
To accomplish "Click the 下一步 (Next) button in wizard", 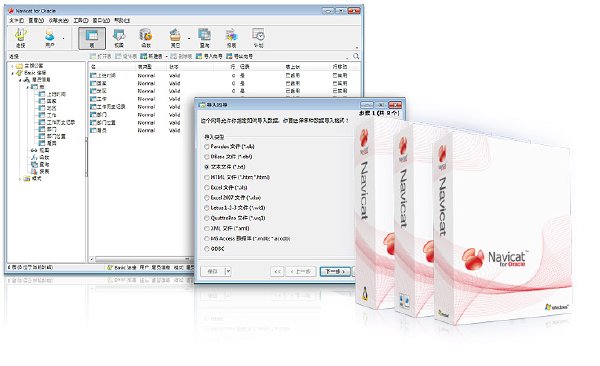I will 335,271.
